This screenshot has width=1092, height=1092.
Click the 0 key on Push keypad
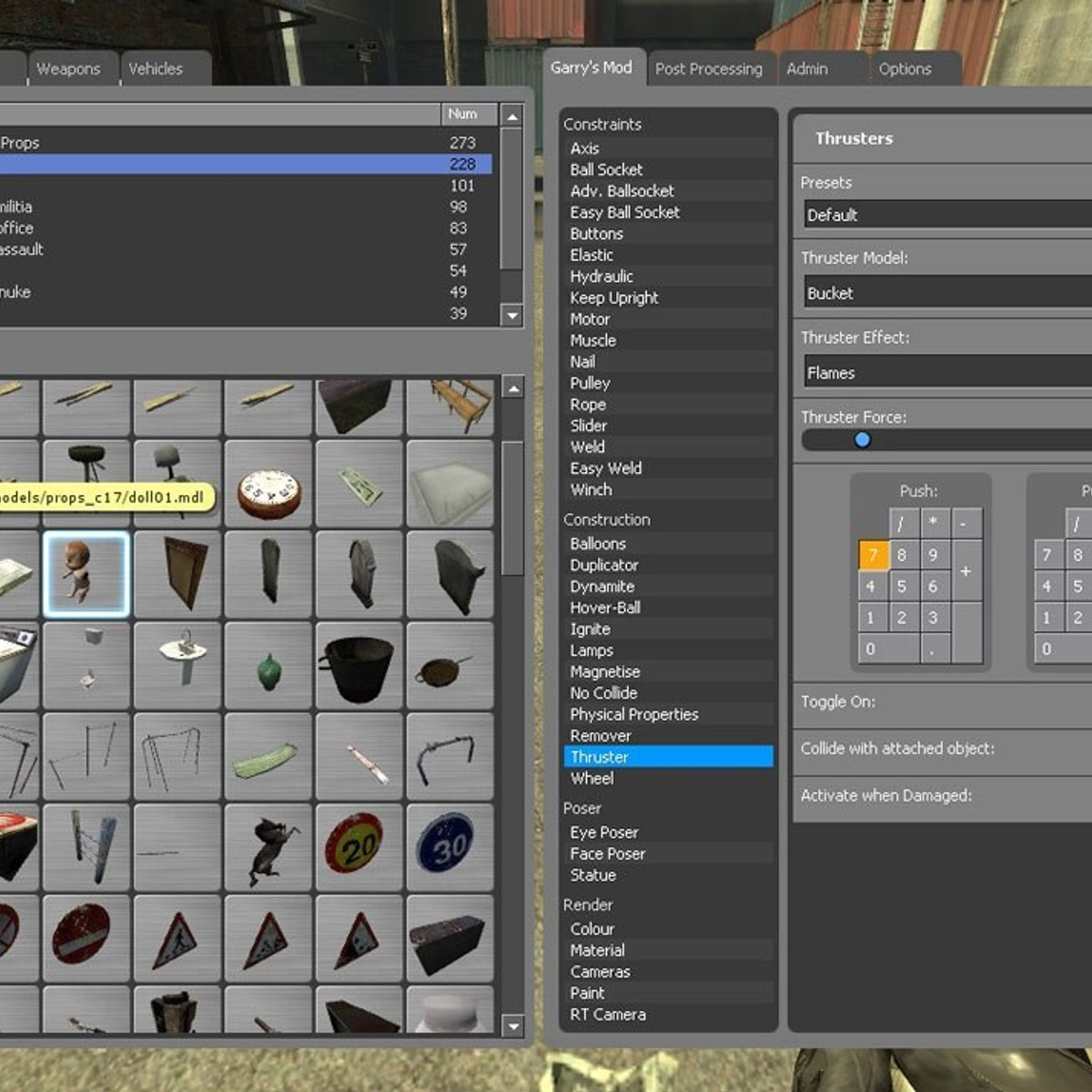click(888, 649)
